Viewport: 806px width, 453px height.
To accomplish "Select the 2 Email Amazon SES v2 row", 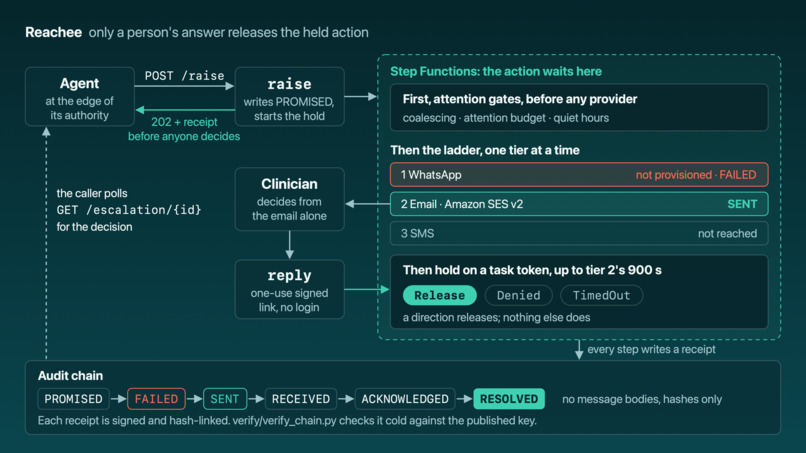I will click(x=579, y=204).
